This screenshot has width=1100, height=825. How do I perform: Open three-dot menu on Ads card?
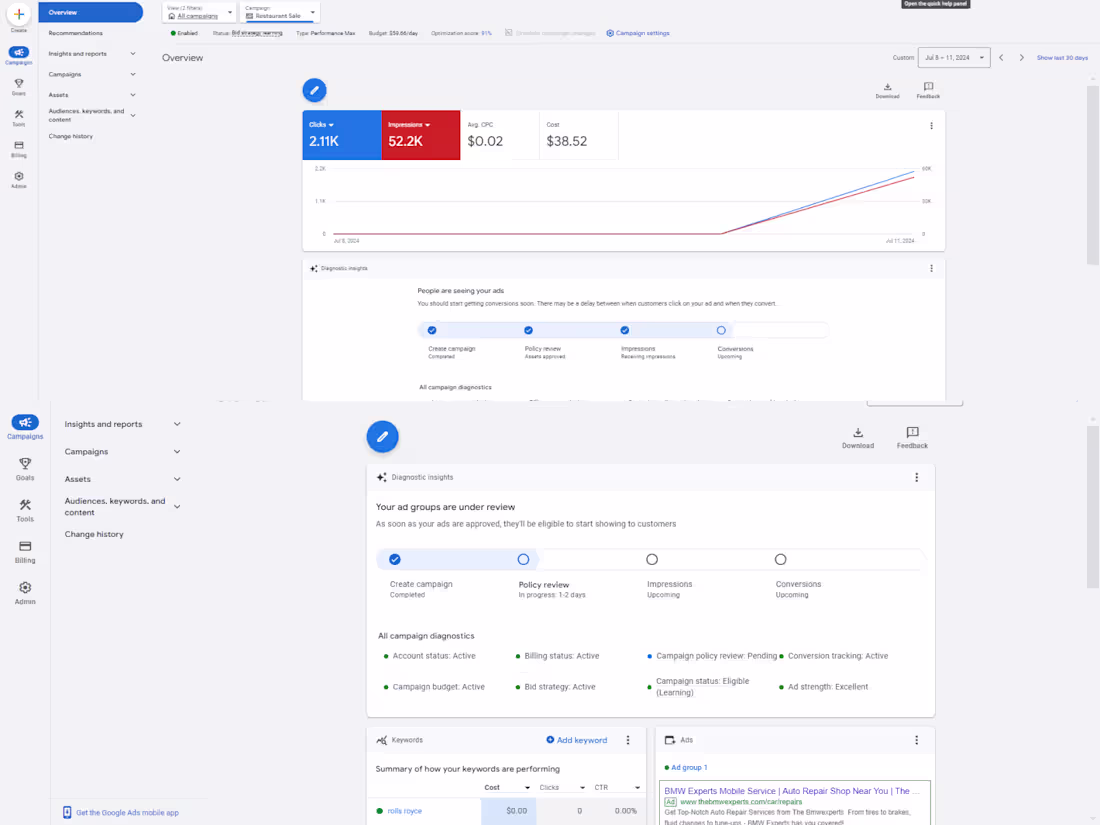tap(916, 740)
